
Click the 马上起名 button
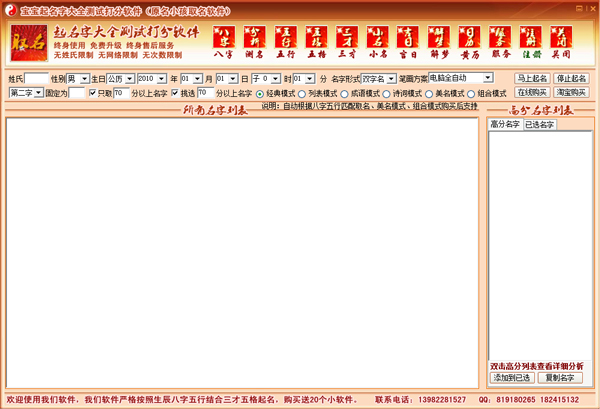pos(531,78)
